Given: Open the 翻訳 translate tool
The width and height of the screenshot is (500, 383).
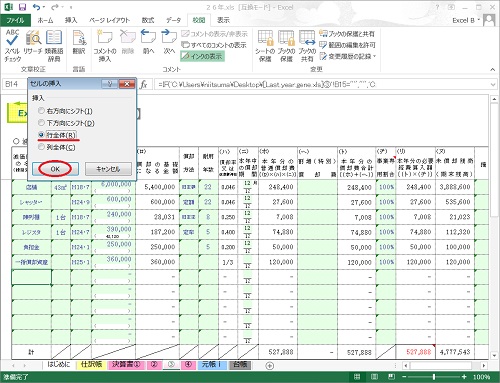Looking at the screenshot, I should [79, 42].
